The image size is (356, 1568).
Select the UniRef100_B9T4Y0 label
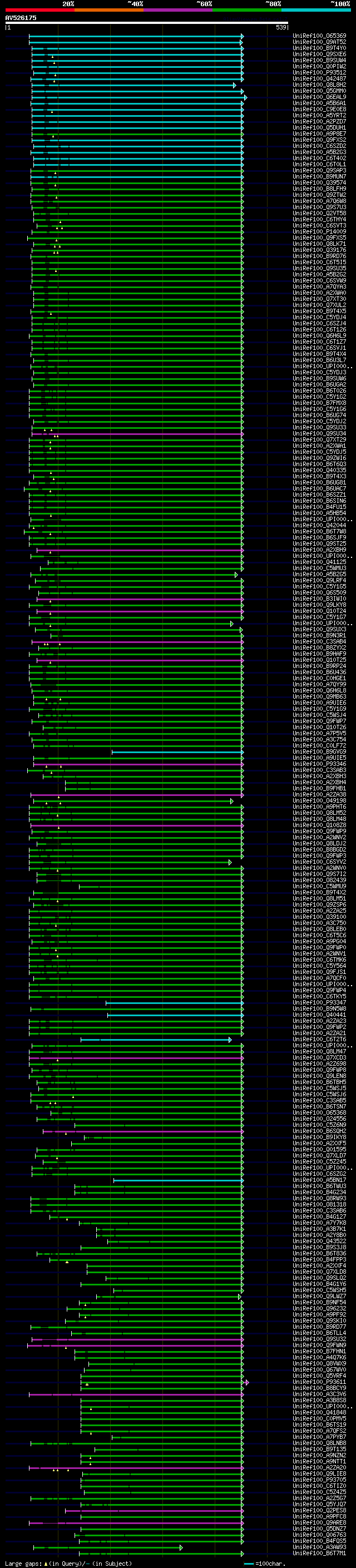(x=319, y=48)
